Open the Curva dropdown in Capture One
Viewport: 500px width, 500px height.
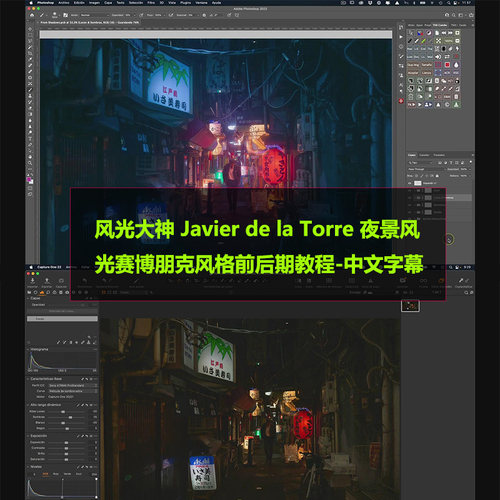click(x=73, y=391)
